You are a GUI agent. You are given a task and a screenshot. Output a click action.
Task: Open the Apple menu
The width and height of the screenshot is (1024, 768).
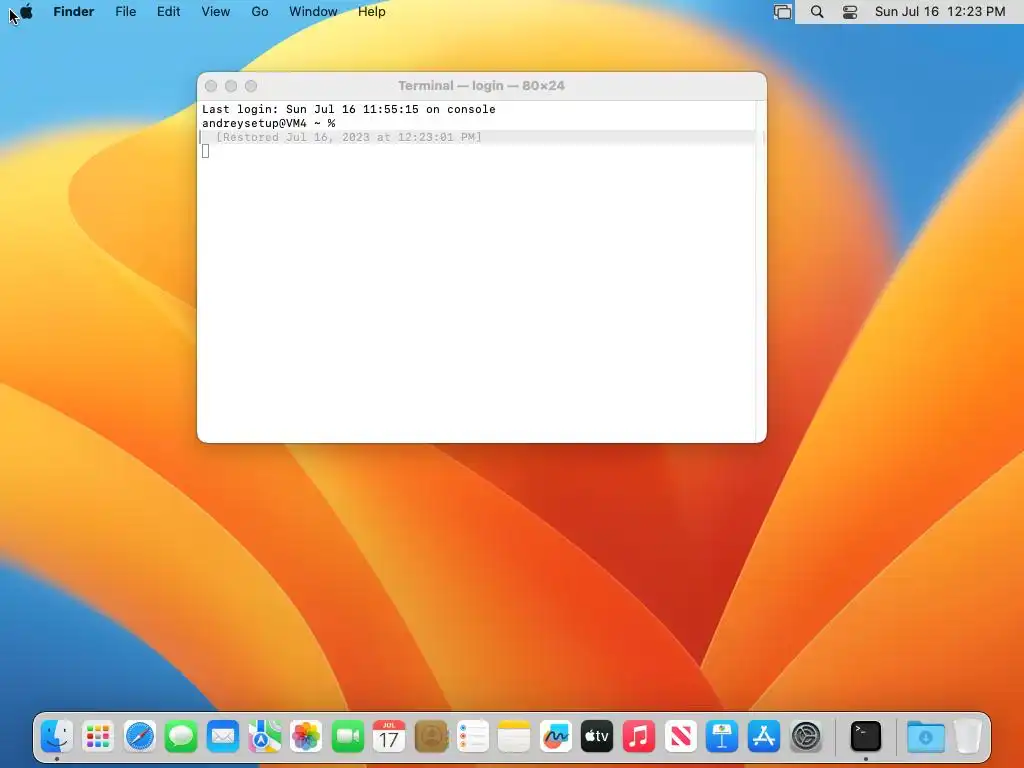[26, 11]
